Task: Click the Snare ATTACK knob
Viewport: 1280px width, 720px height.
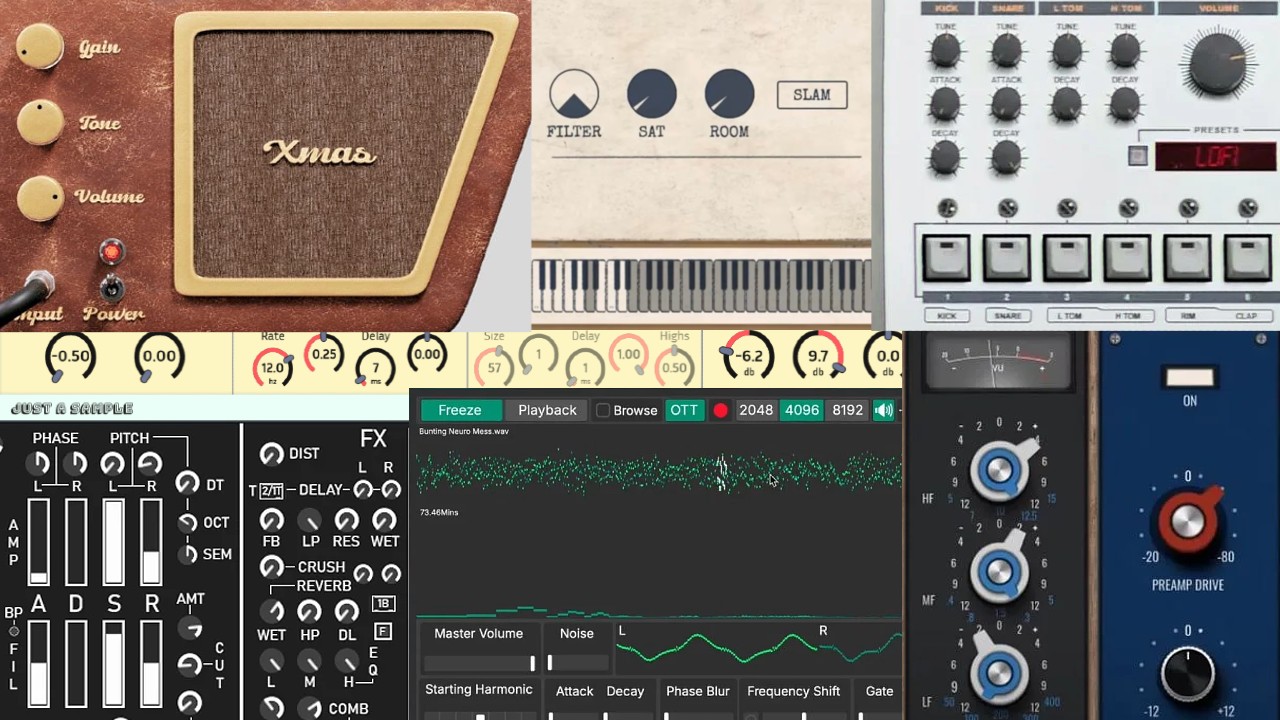Action: (x=1006, y=103)
